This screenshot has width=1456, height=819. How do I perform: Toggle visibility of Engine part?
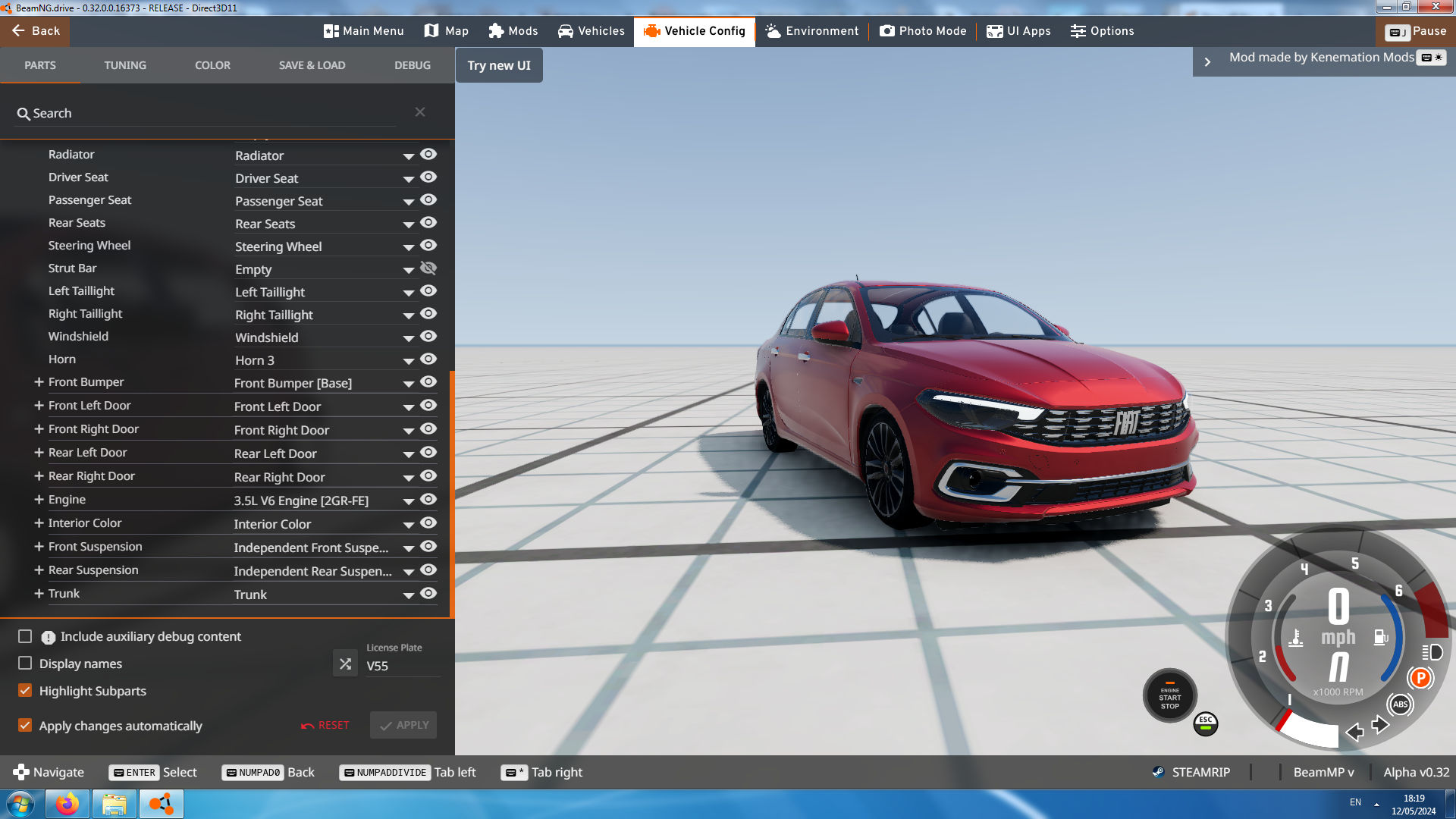[x=428, y=500]
